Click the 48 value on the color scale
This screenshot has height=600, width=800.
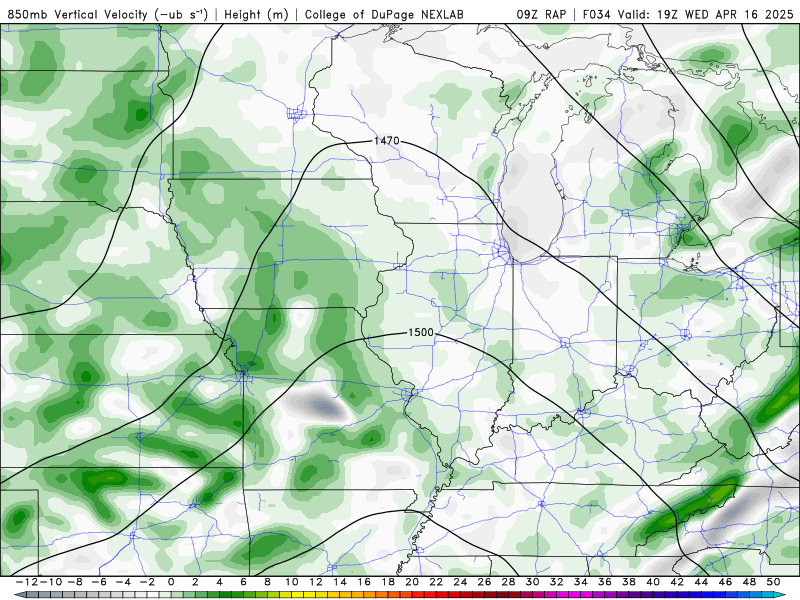point(749,582)
